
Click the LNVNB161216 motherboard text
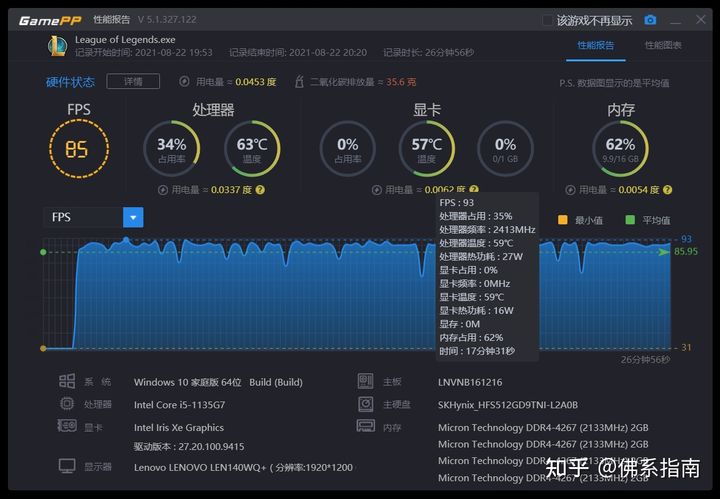[x=470, y=382]
